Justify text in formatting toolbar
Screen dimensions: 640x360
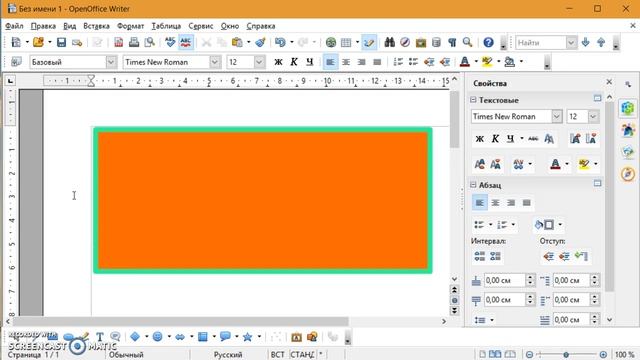(377, 62)
